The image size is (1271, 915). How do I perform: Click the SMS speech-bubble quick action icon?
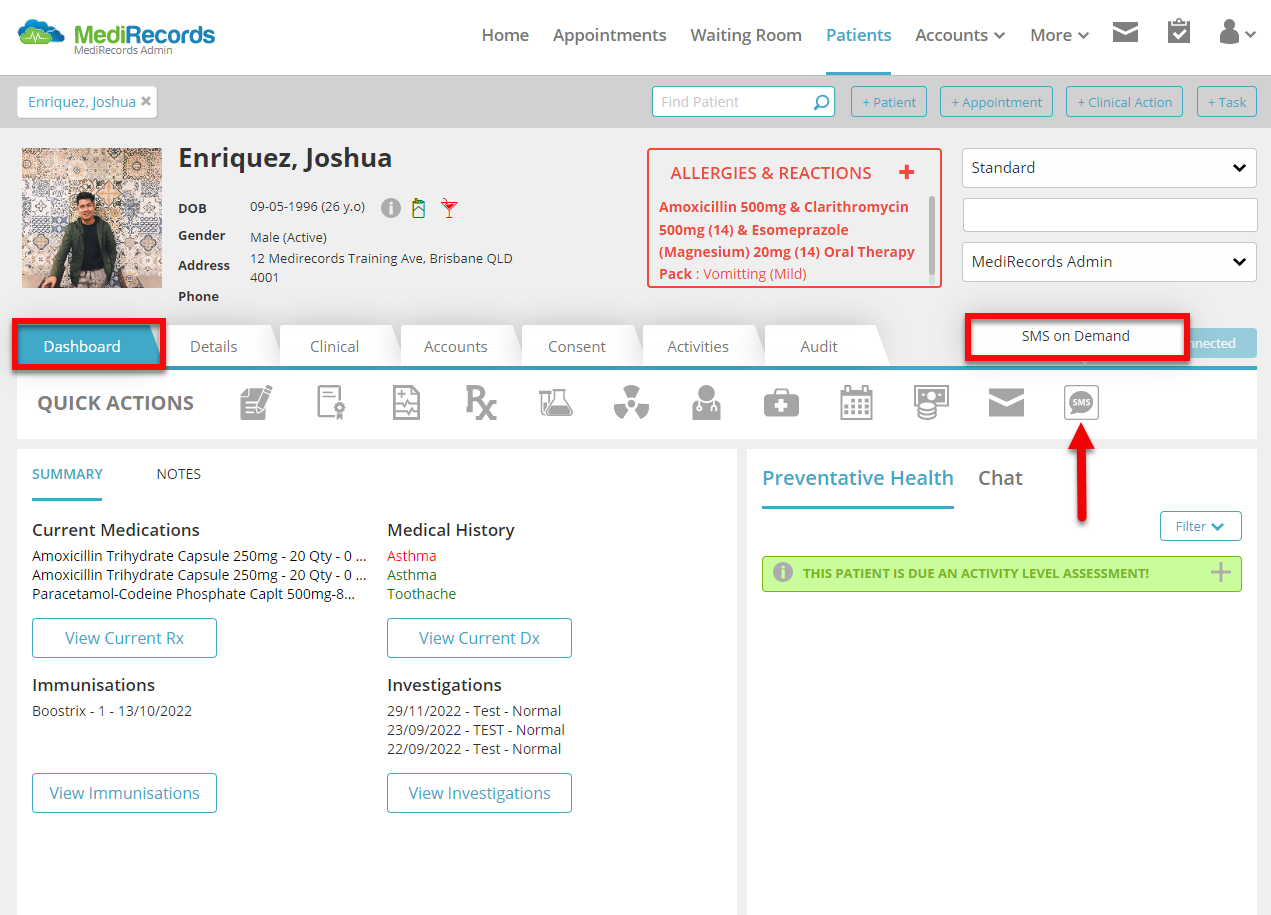pos(1081,403)
